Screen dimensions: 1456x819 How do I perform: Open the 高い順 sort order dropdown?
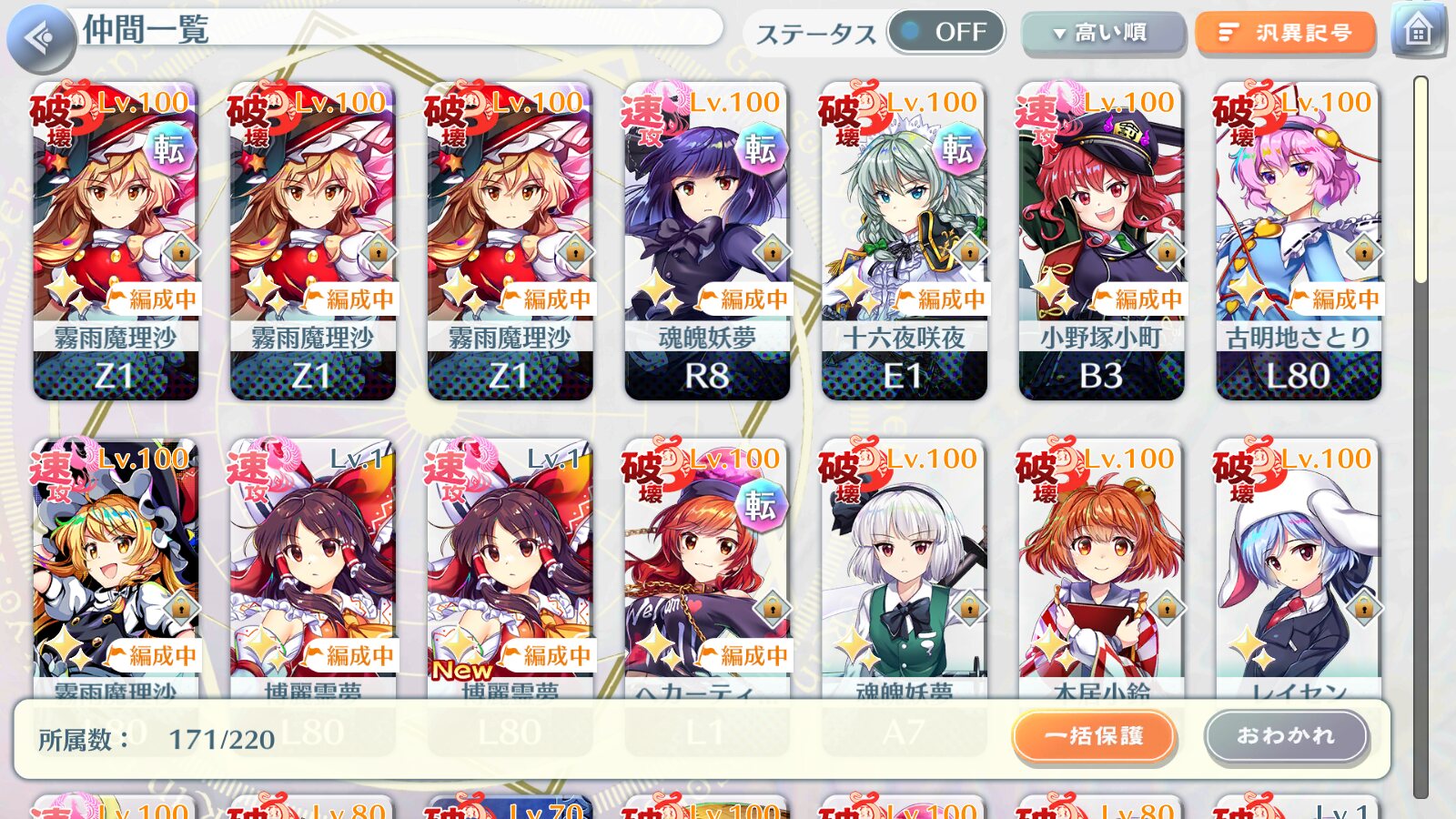tap(1103, 33)
